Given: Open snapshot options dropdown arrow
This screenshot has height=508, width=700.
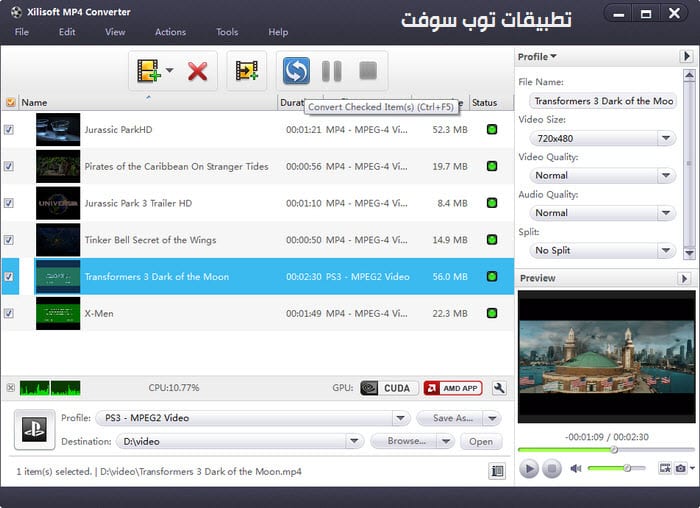Looking at the screenshot, I should [x=692, y=468].
